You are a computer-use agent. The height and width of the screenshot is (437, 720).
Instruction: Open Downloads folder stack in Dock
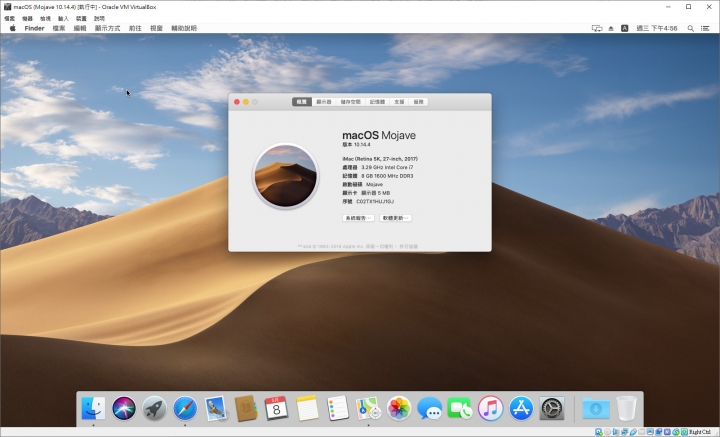click(596, 408)
